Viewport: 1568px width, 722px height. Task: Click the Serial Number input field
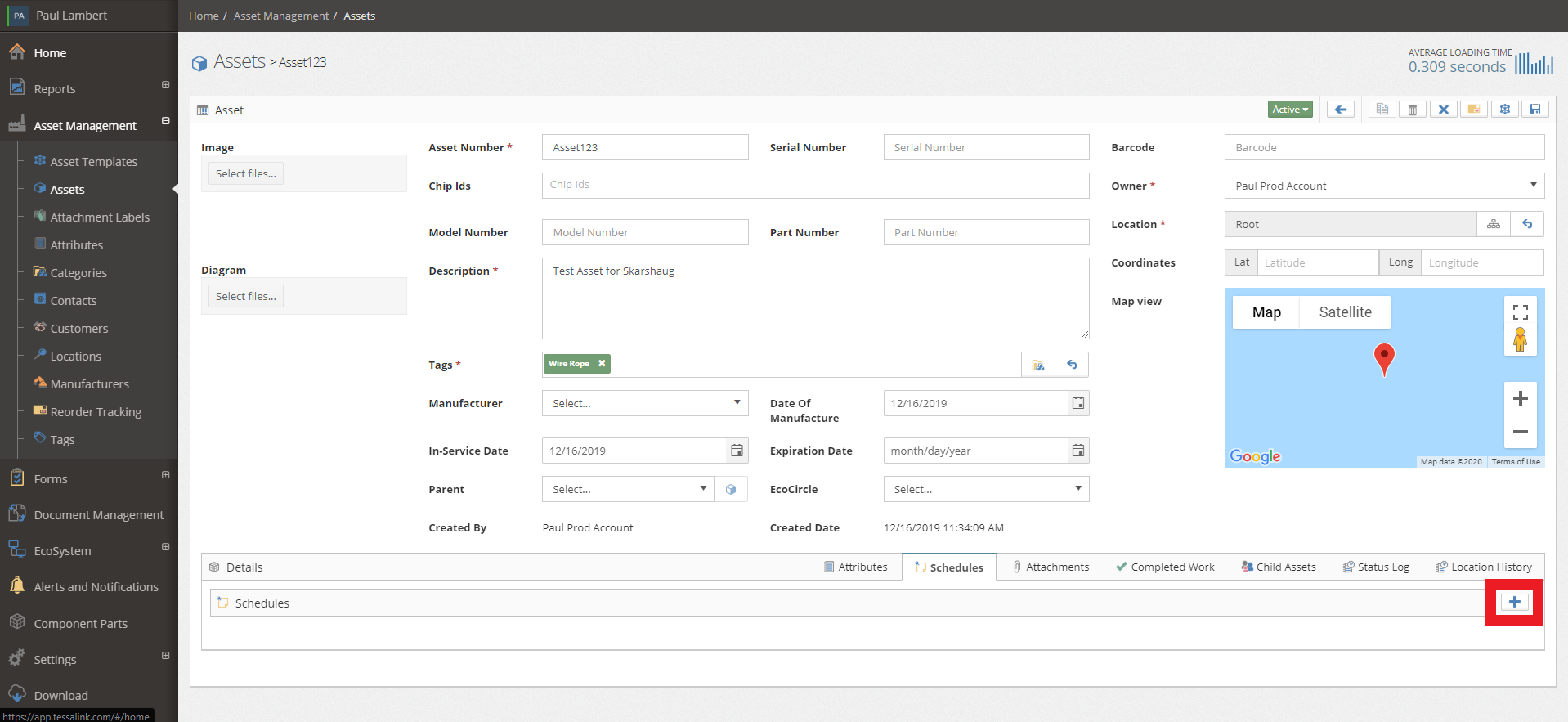pos(986,147)
